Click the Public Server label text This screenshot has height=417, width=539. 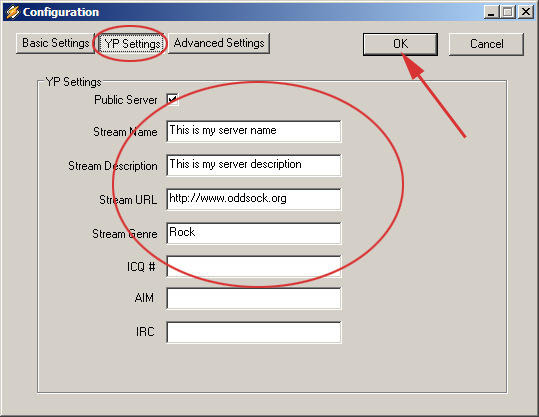point(125,100)
